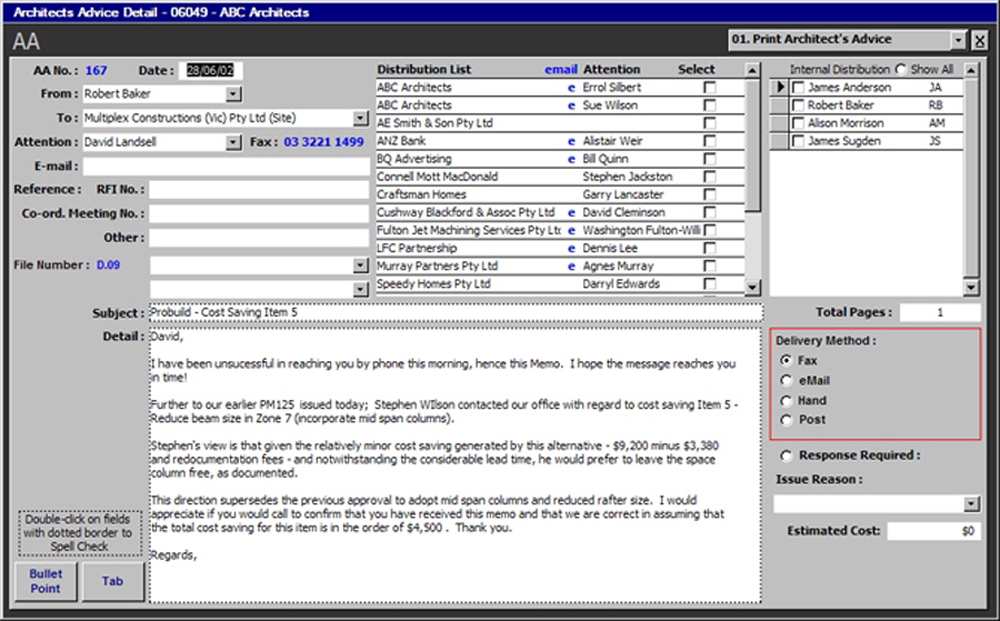
Task: Tick the Select checkbox for Craftsman Homes
Action: [710, 195]
